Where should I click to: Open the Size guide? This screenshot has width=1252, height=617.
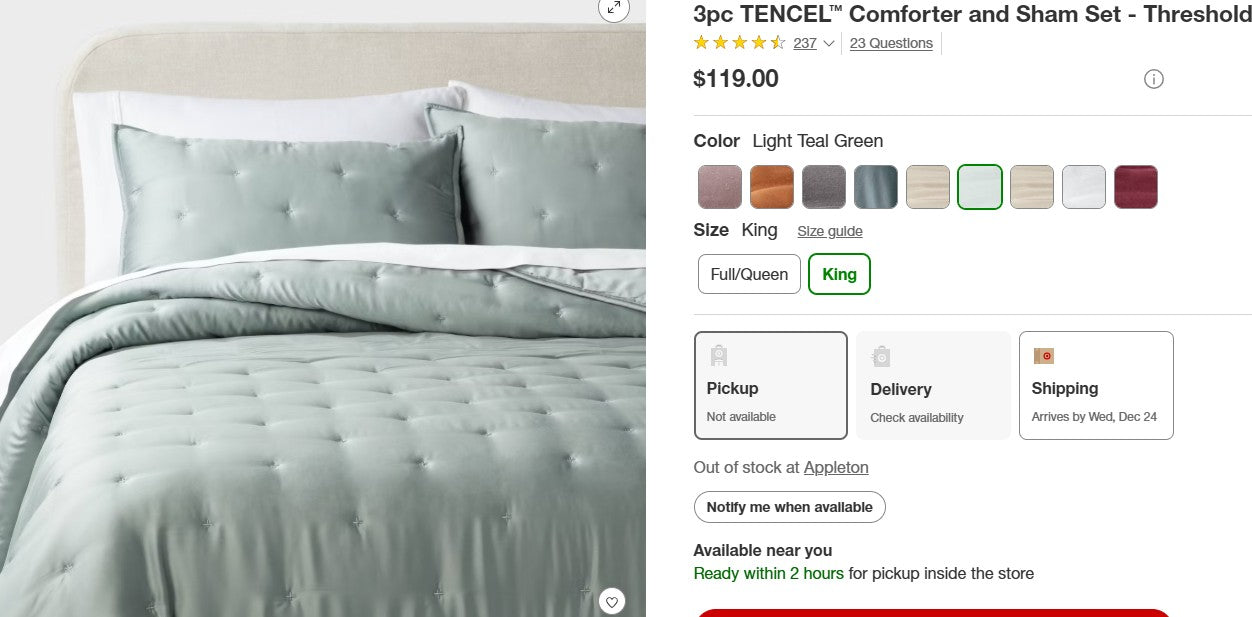829,231
